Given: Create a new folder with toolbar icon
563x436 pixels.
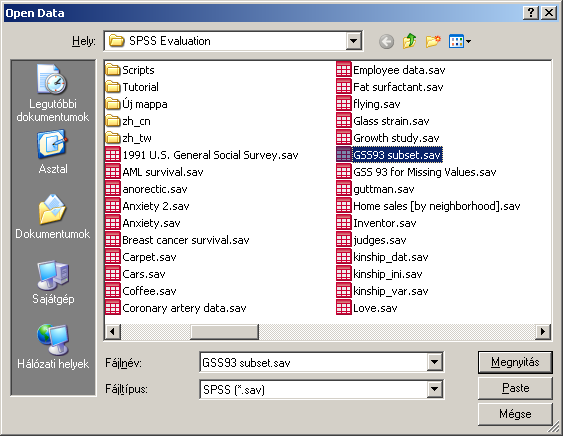Looking at the screenshot, I should [433, 41].
